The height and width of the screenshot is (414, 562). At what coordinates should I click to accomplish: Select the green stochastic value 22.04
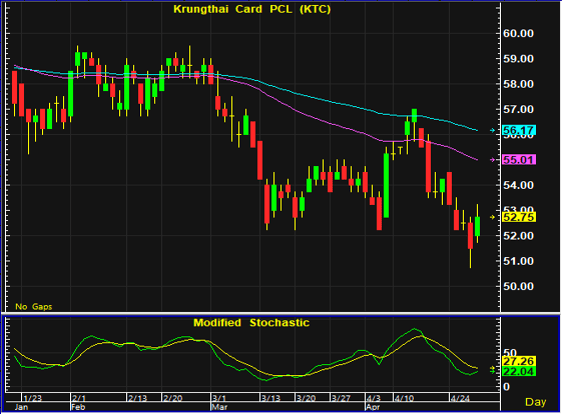(519, 371)
